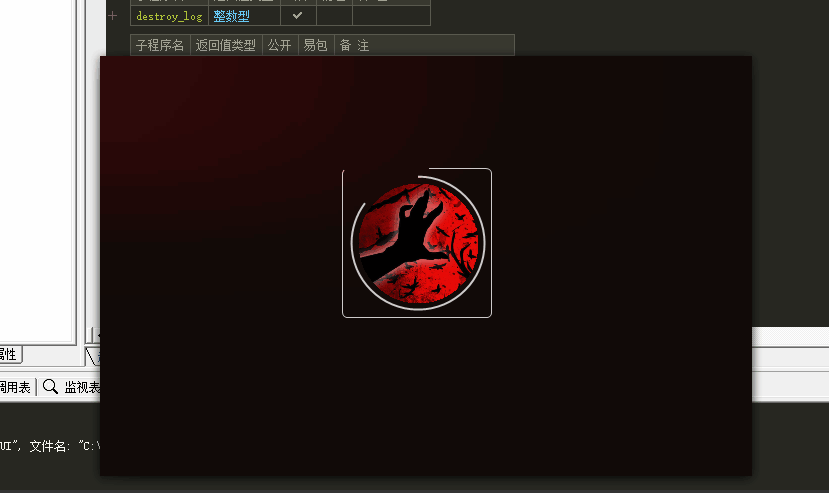Click the 子程序名 column header
829x493 pixels.
160,45
